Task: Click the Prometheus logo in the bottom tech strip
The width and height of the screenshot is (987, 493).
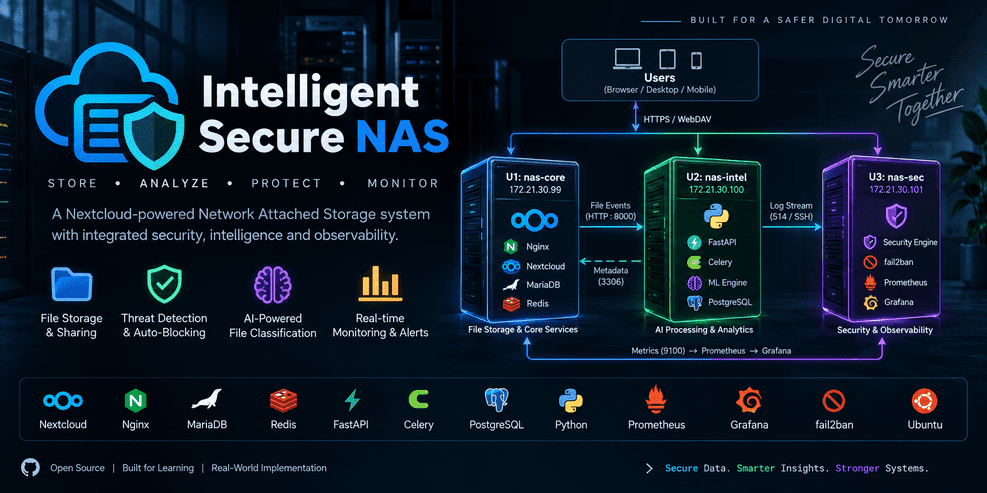Action: tap(657, 400)
